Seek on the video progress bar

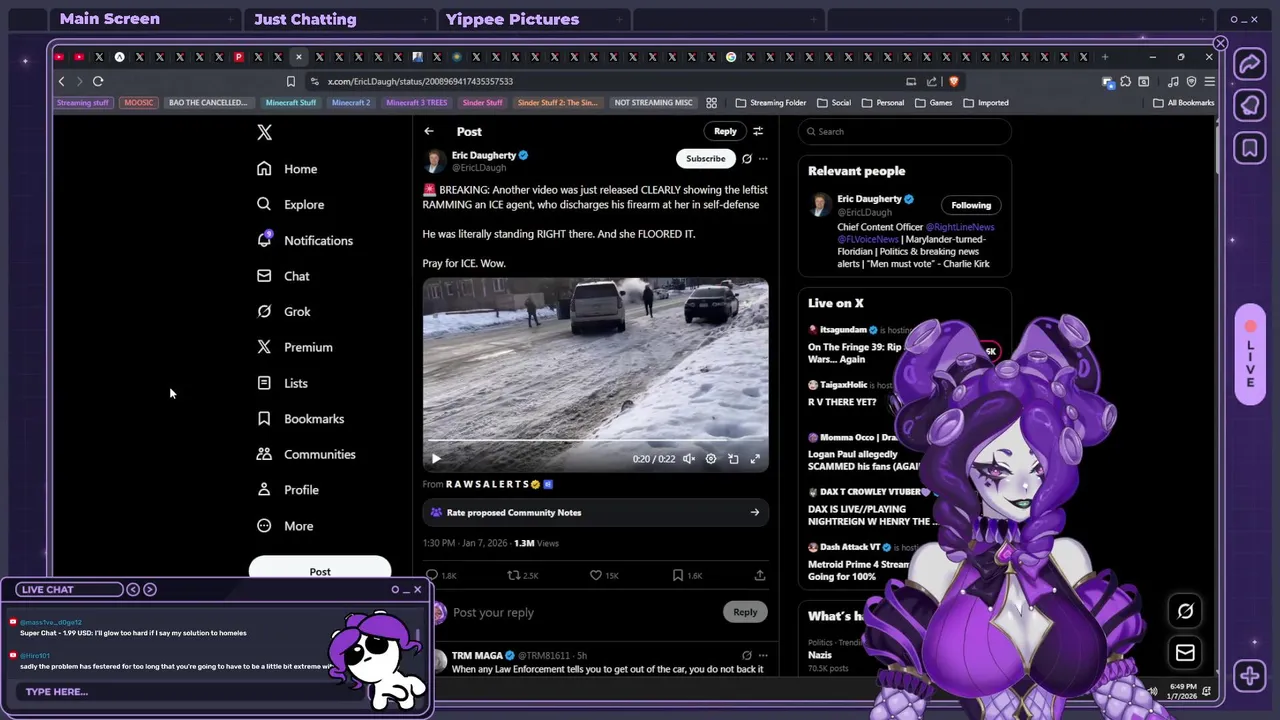click(x=595, y=439)
